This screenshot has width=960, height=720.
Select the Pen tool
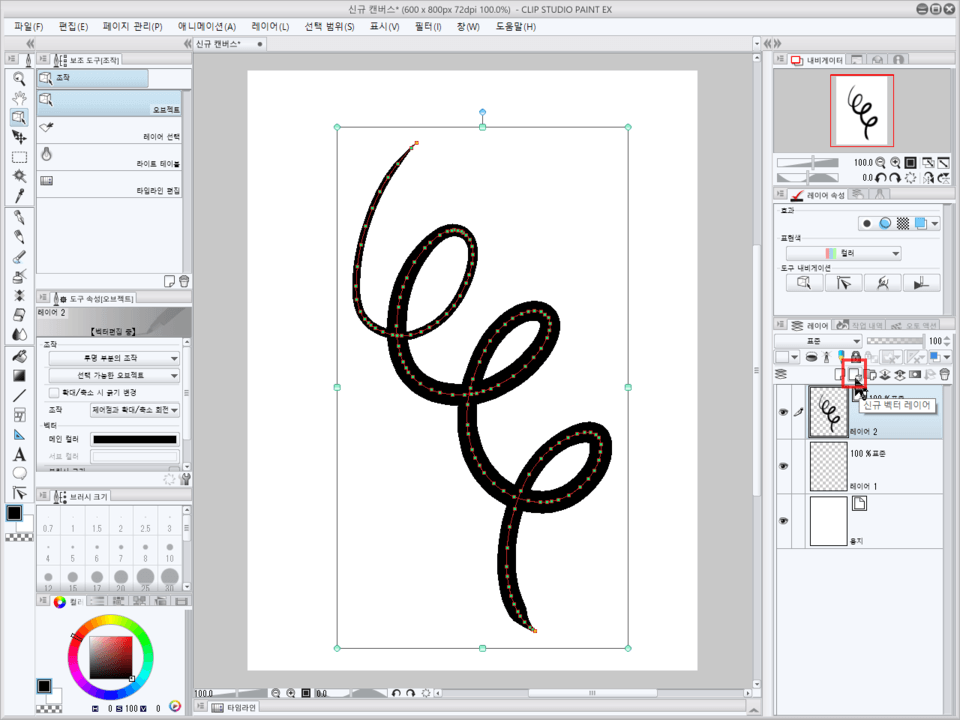(x=19, y=218)
